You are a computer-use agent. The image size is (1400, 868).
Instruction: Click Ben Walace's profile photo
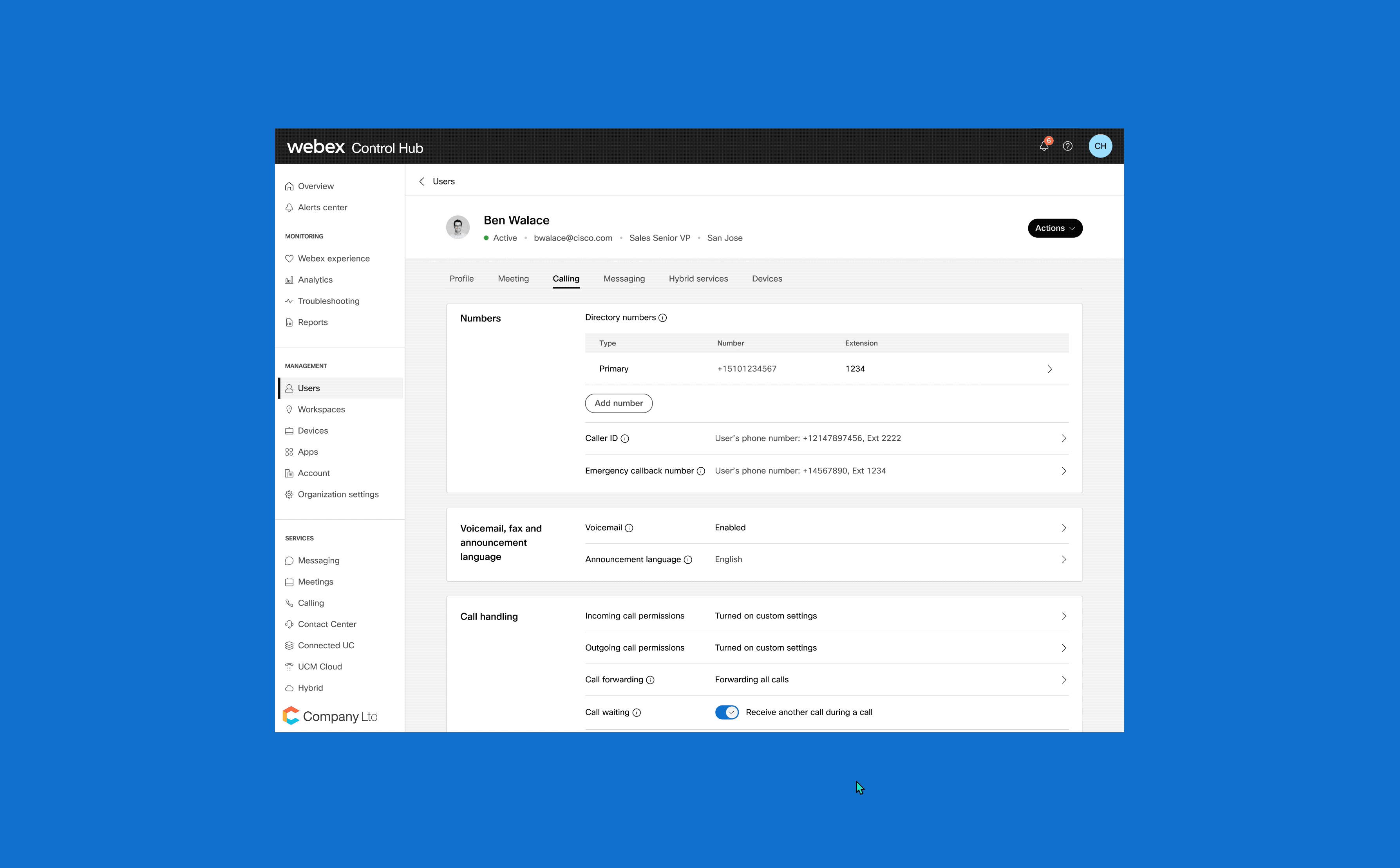click(x=458, y=227)
